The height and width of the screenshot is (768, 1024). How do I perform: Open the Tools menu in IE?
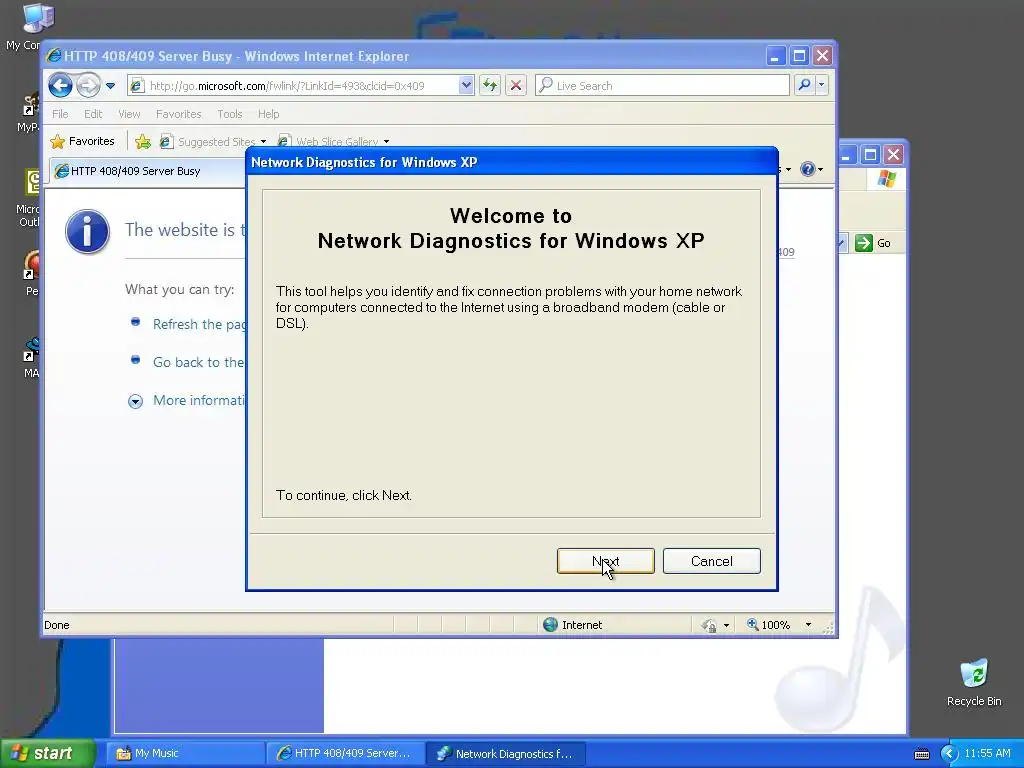(x=230, y=114)
